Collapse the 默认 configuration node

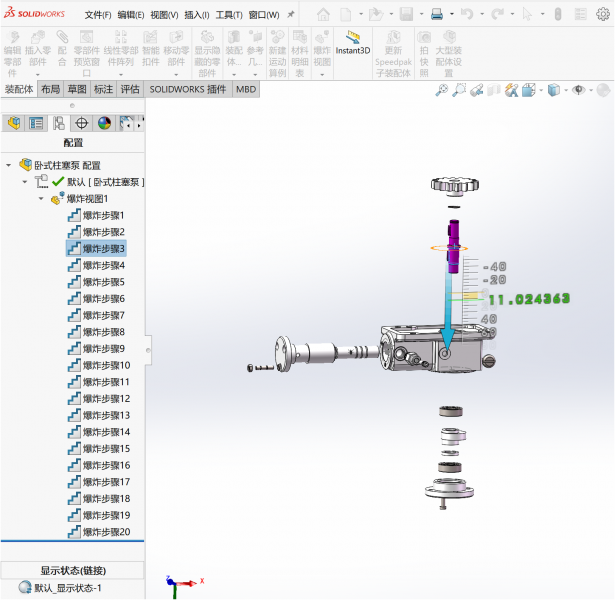[25, 182]
